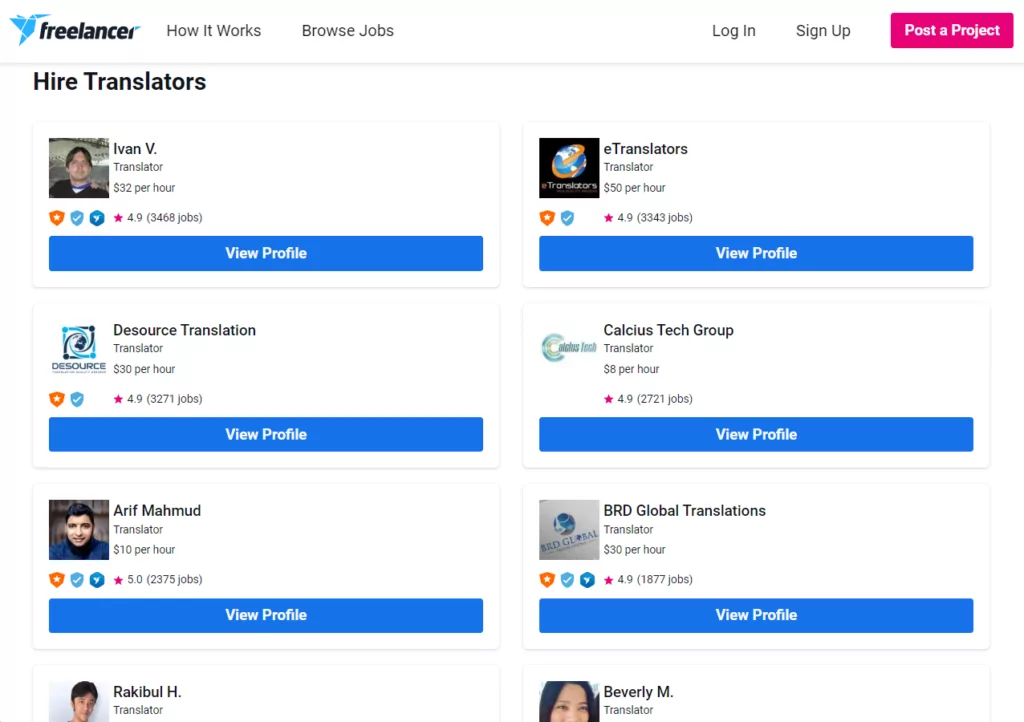1024x722 pixels.
Task: Open Ivan V. profile photo
Action: (79, 168)
